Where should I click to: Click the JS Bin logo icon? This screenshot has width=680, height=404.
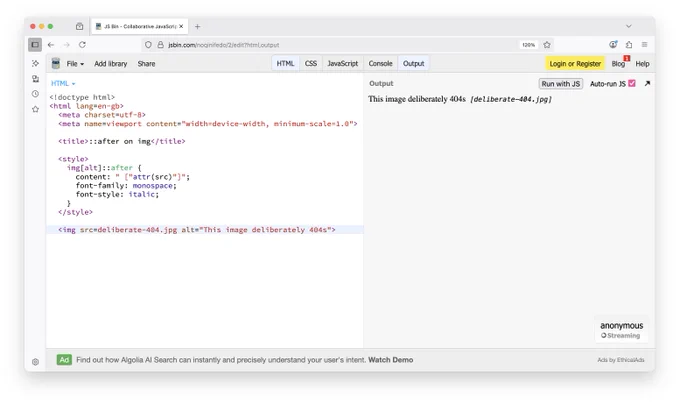pos(56,63)
